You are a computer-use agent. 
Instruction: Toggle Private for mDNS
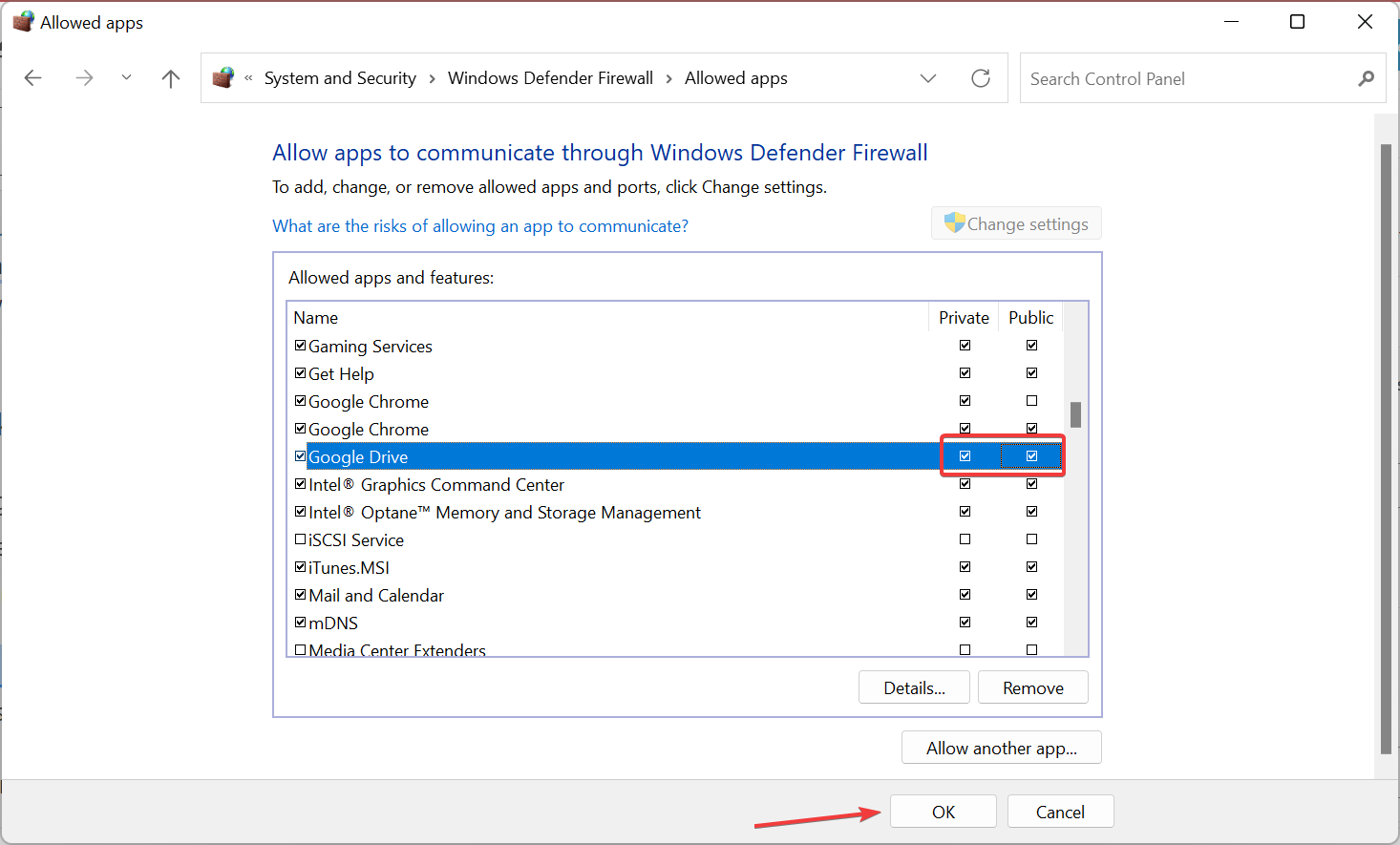tap(965, 623)
